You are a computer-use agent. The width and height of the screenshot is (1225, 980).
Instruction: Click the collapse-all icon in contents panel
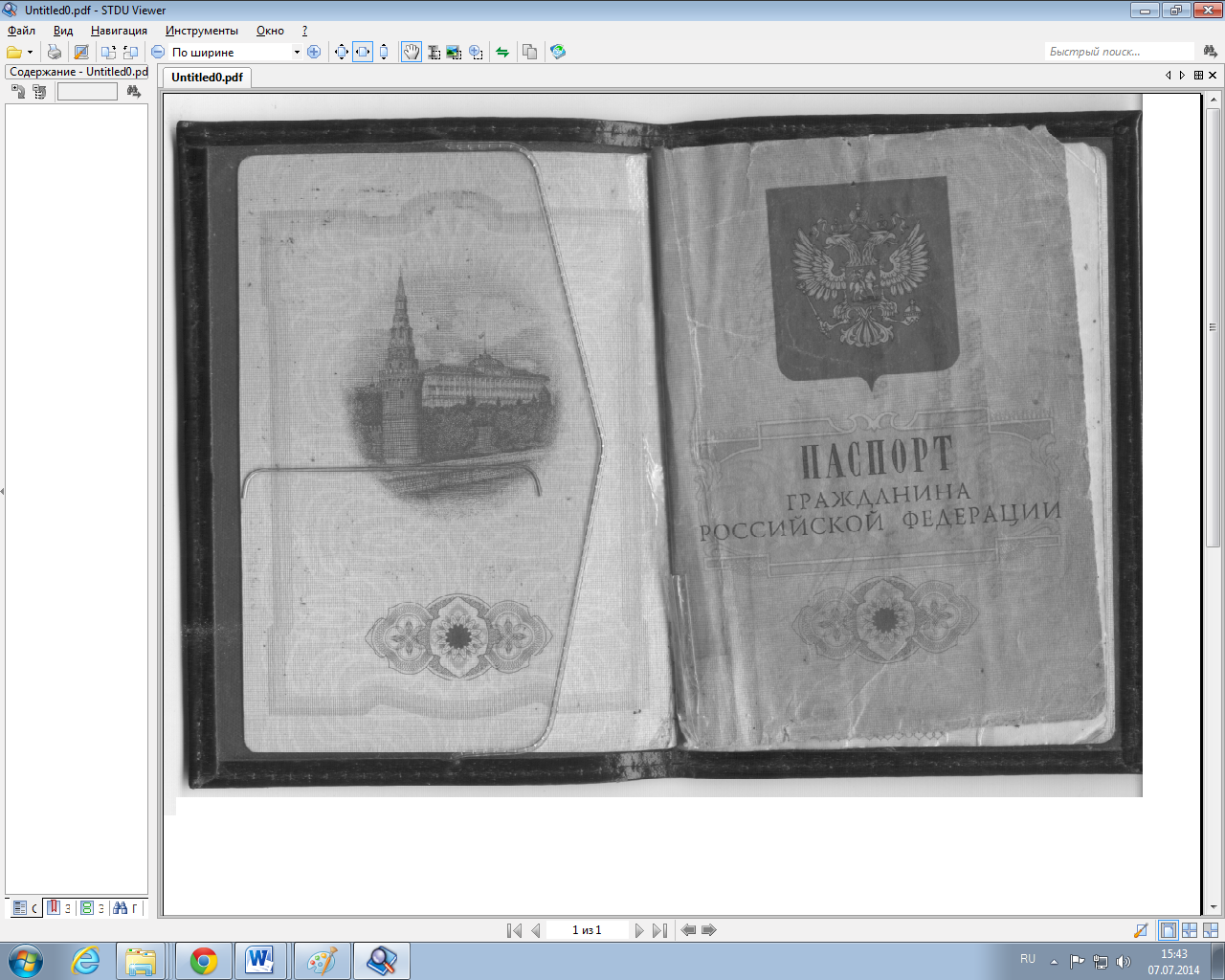[x=39, y=92]
